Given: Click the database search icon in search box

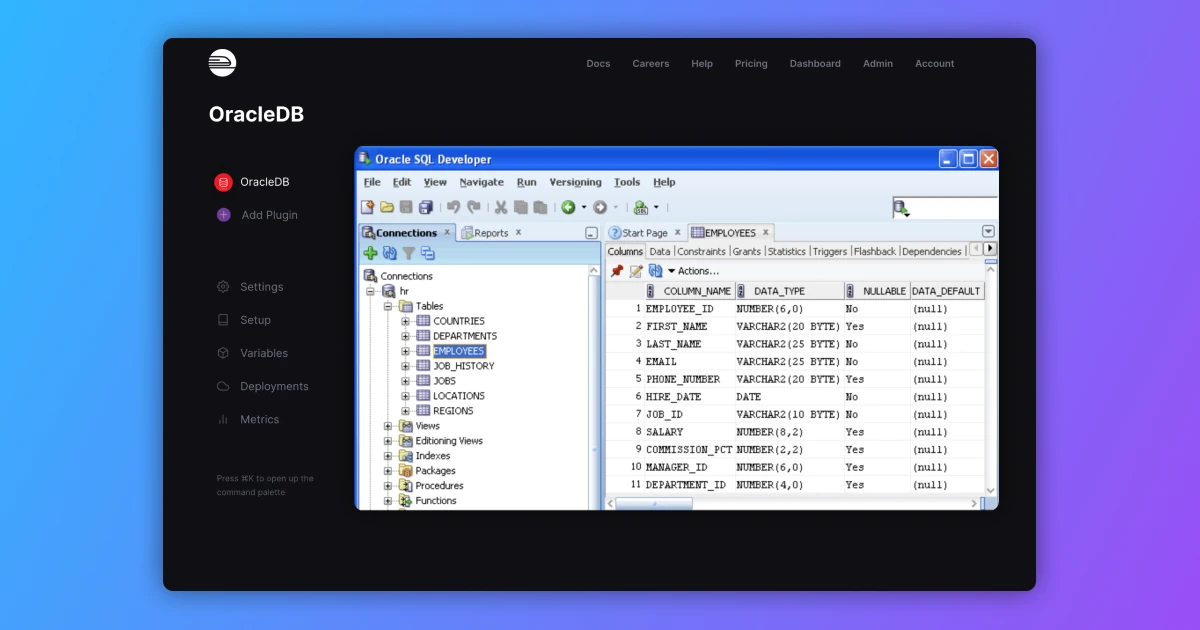Looking at the screenshot, I should (901, 208).
